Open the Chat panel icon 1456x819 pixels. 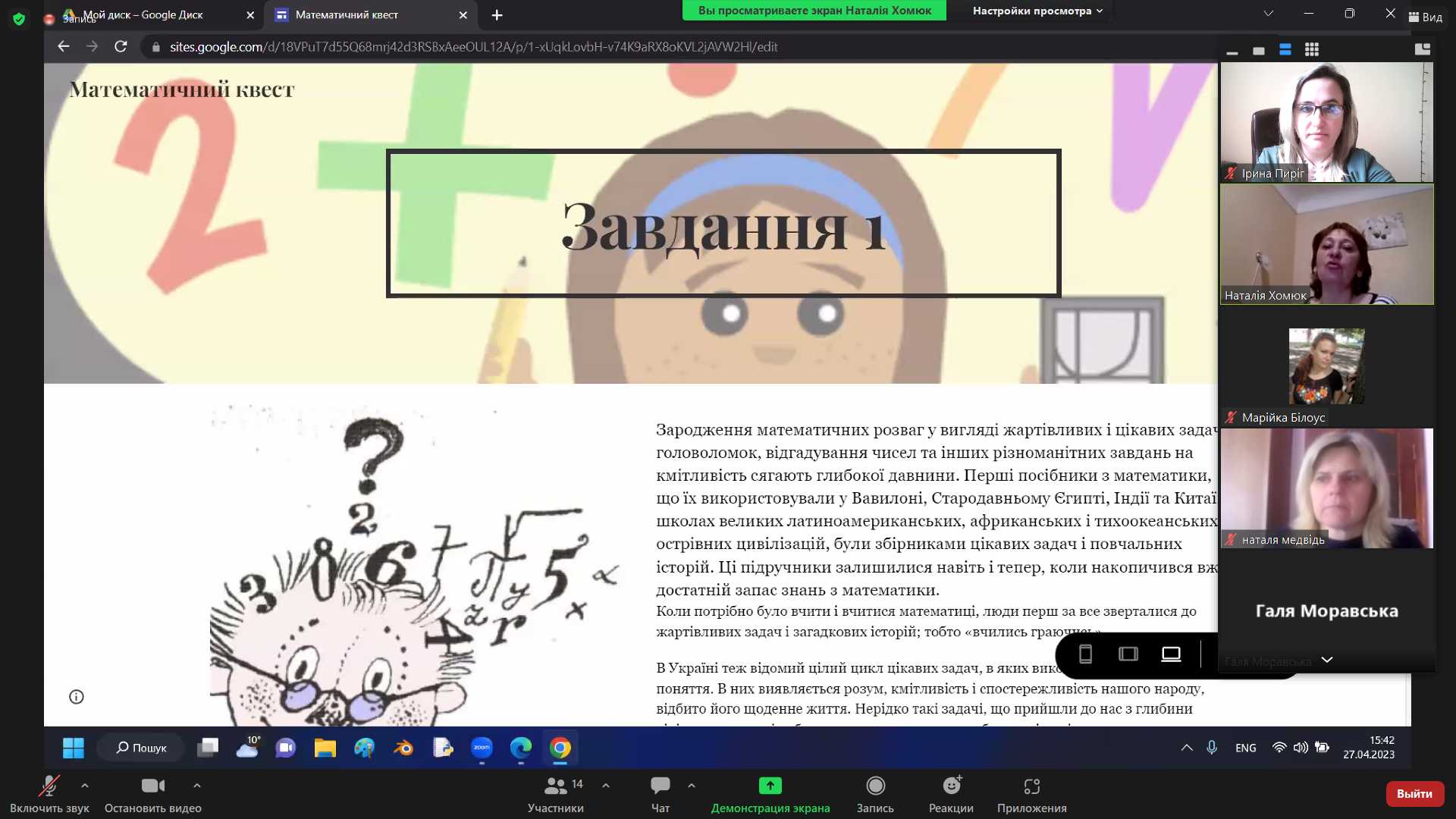click(x=660, y=786)
